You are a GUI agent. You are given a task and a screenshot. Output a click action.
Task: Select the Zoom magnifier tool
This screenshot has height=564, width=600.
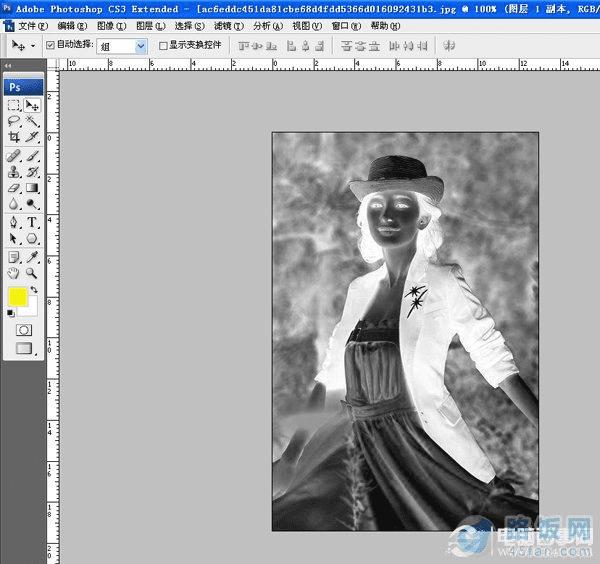tap(32, 272)
